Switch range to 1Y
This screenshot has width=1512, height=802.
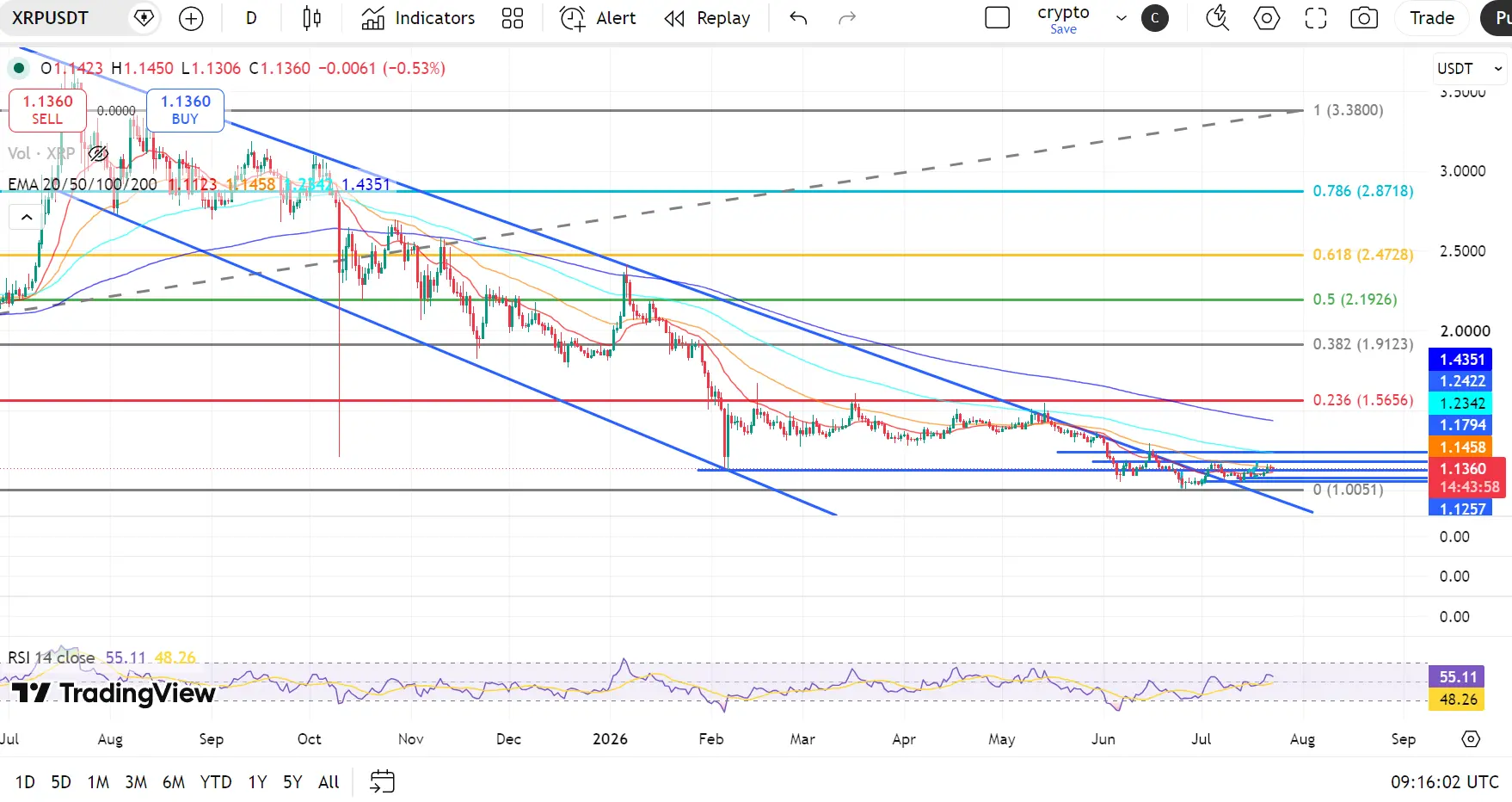coord(257,781)
